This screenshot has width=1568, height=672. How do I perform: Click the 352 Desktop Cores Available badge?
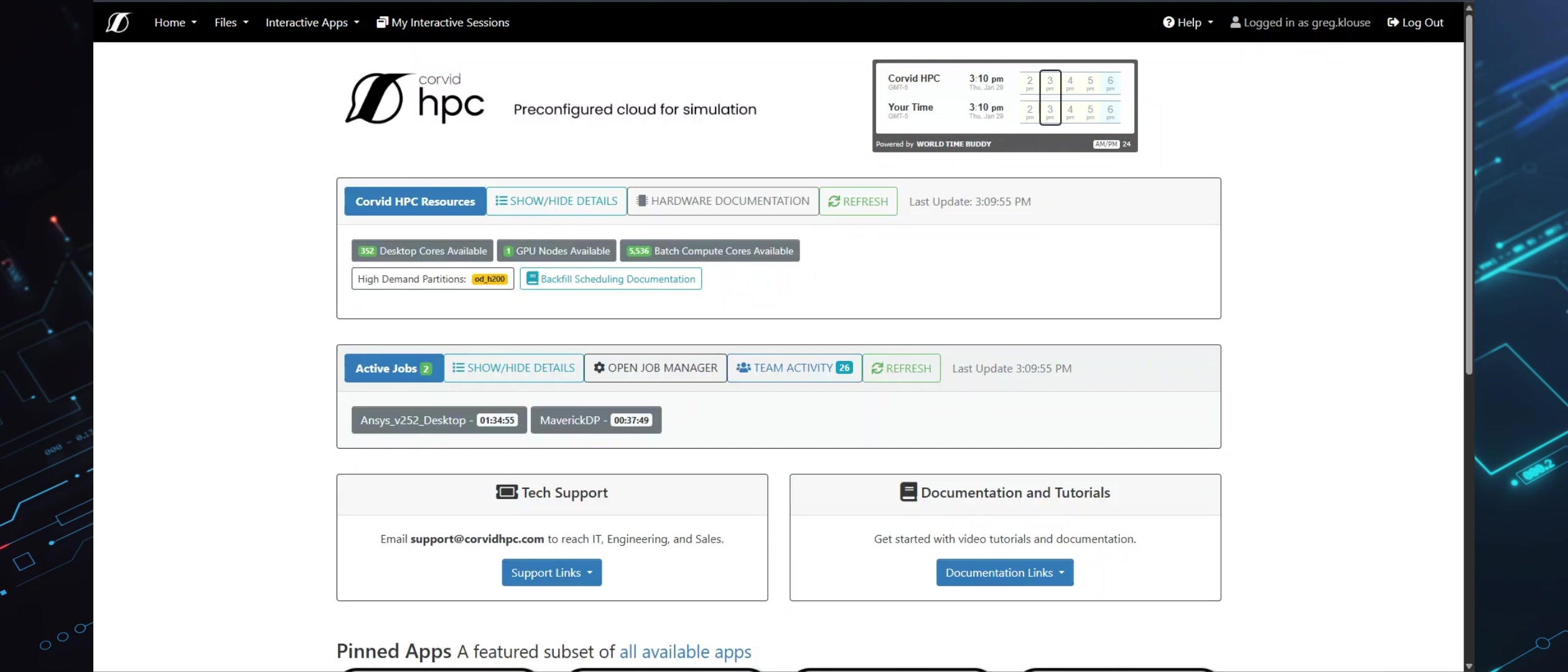pyautogui.click(x=422, y=251)
